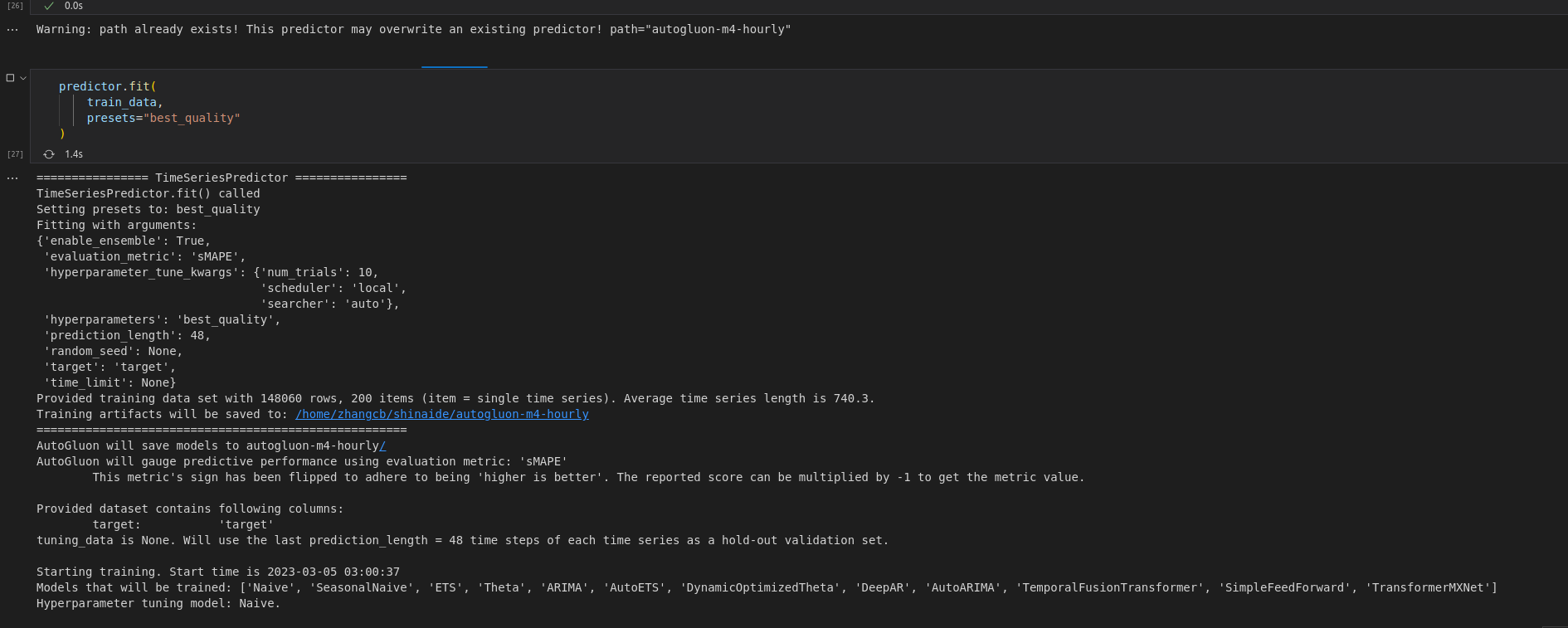
Task: Click the 'tuning_data is None' output line
Action: click(x=463, y=540)
